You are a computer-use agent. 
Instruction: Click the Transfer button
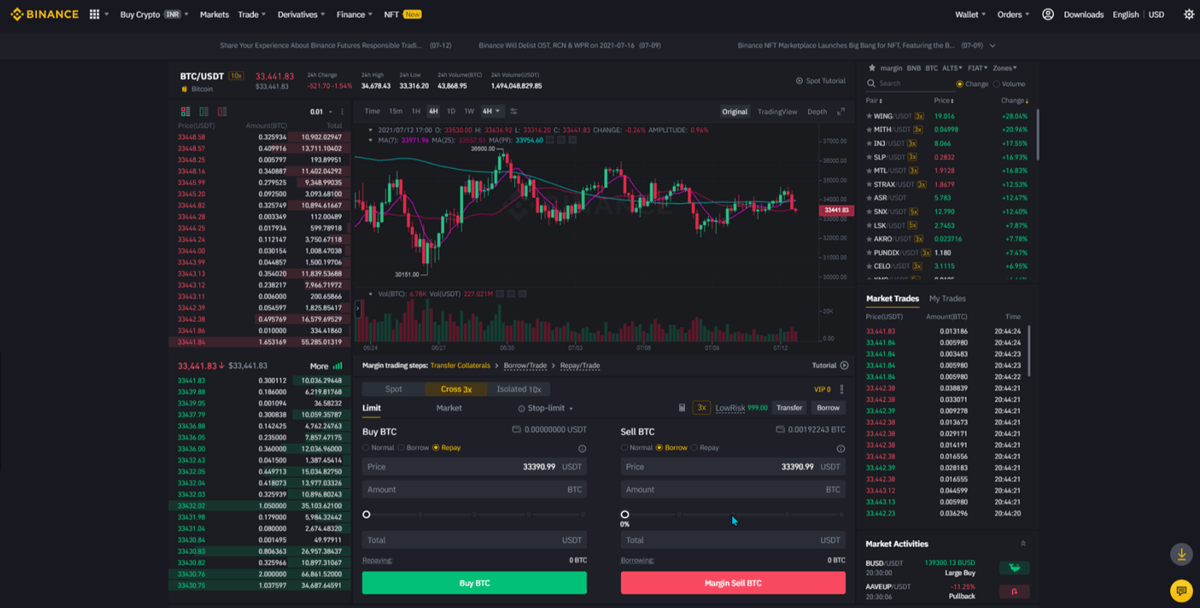click(791, 408)
